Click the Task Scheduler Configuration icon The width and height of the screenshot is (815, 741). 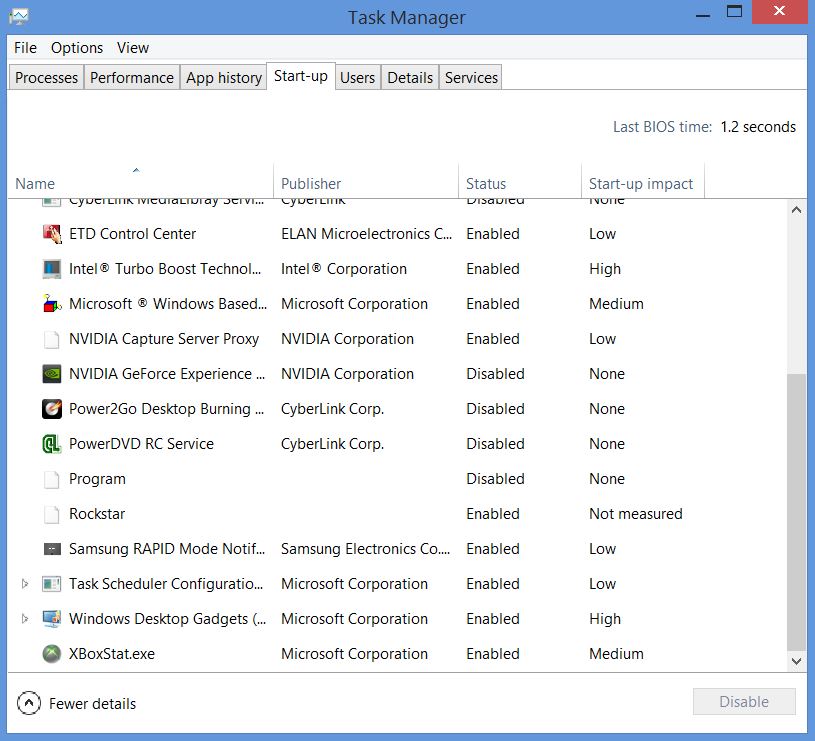51,584
